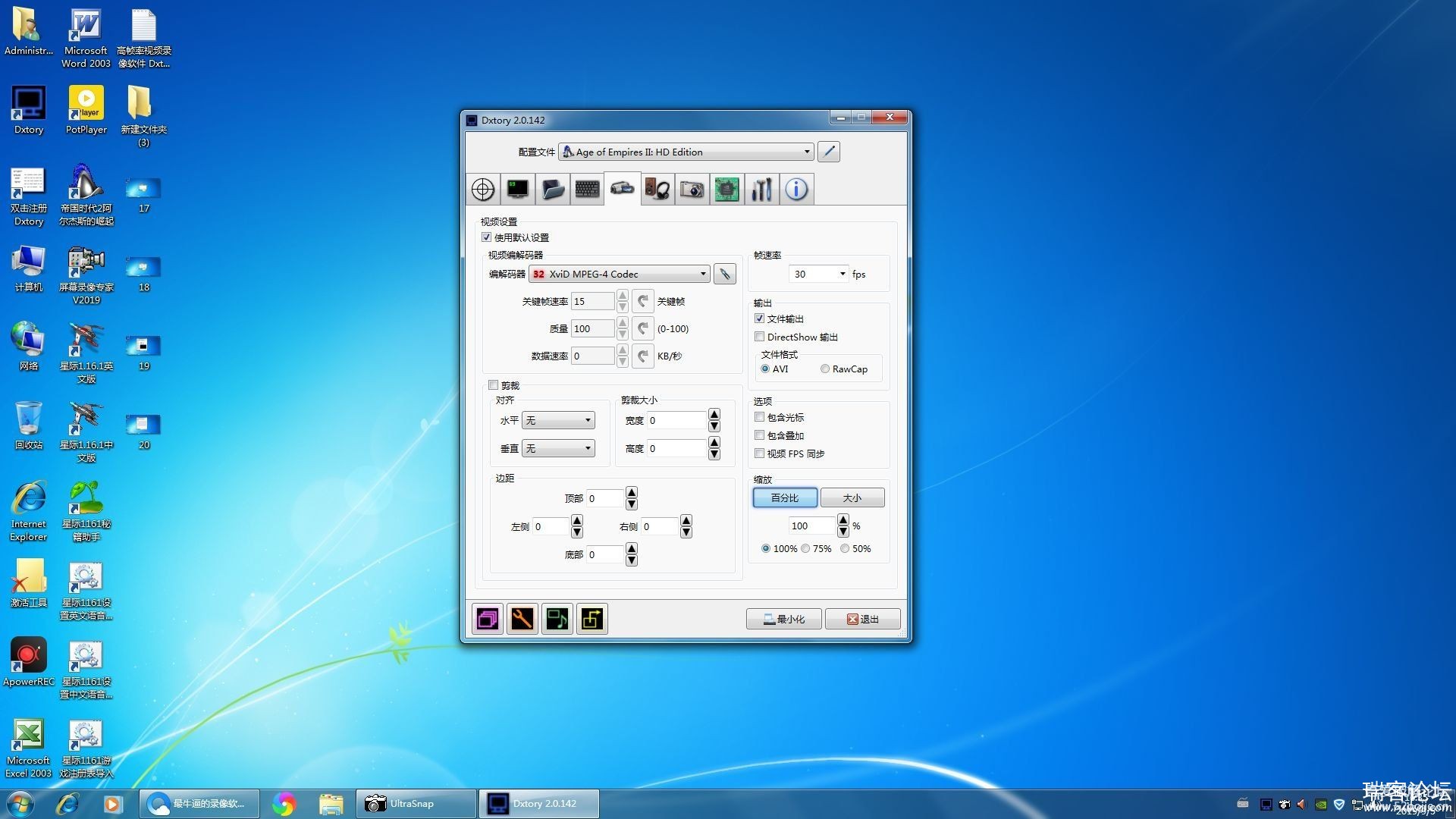Select the PotPlayer desktop icon
Viewport: 1456px width, 819px height.
pos(86,110)
